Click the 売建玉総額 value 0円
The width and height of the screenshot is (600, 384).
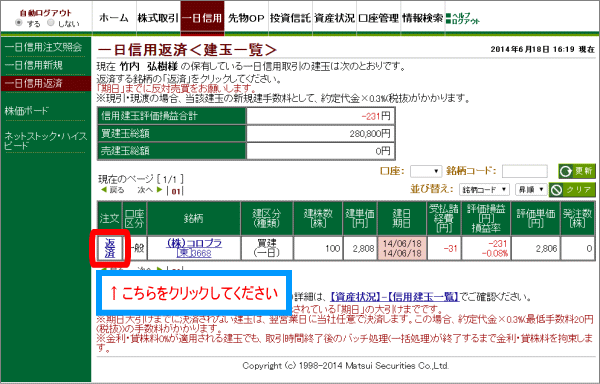[383, 151]
